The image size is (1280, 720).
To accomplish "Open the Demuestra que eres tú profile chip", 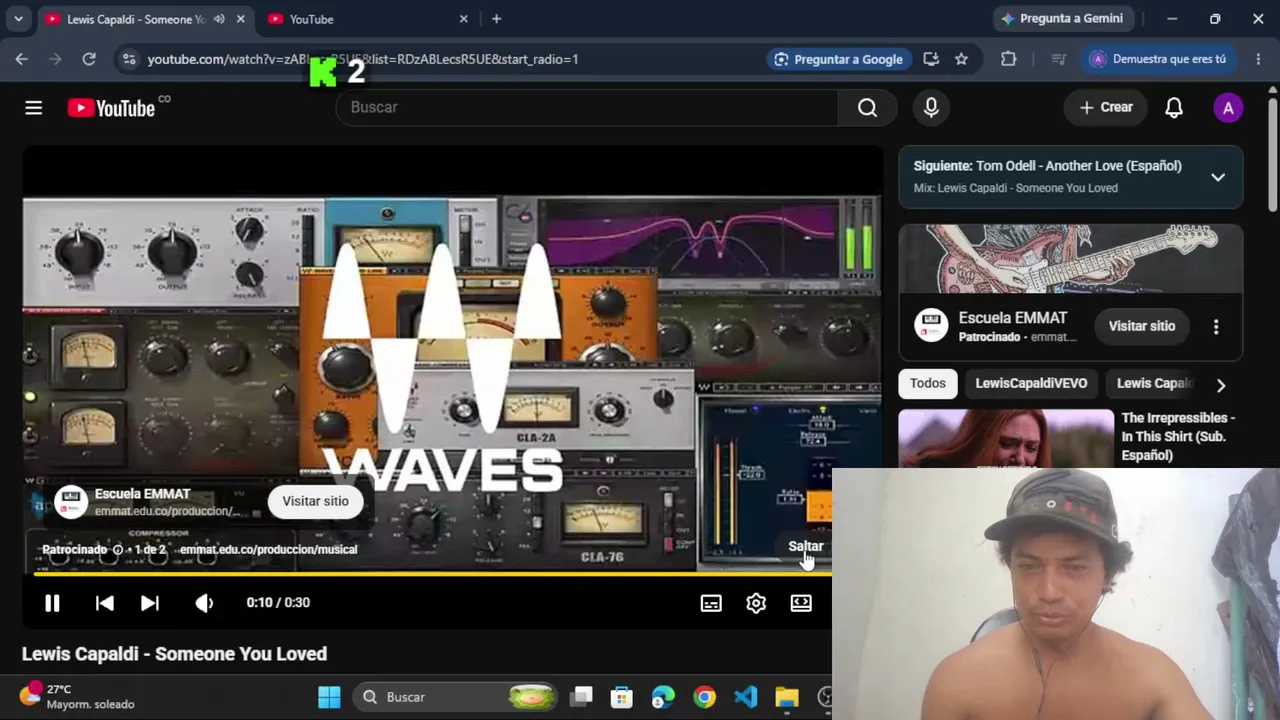I will 1160,59.
